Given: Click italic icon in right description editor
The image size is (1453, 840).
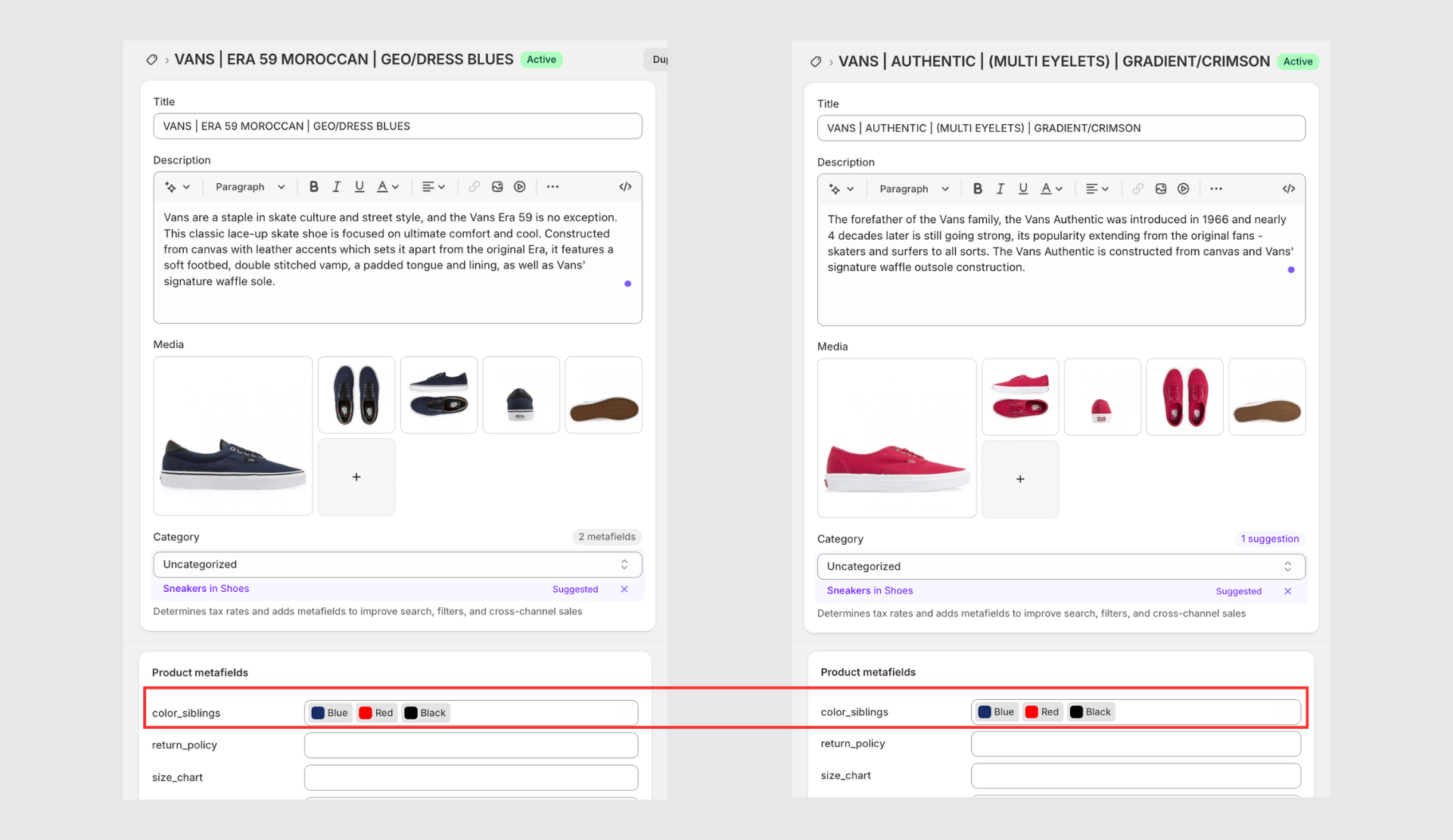Looking at the screenshot, I should point(1000,189).
